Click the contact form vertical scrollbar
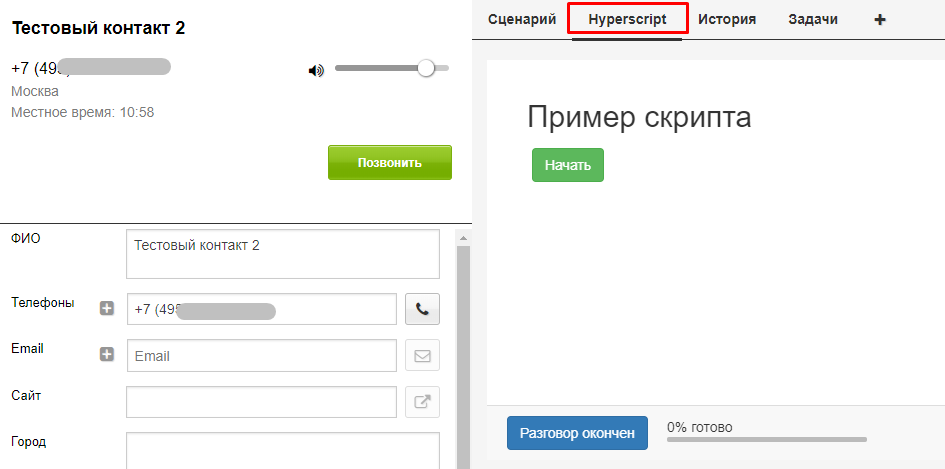Image resolution: width=945 pixels, height=469 pixels. (x=462, y=350)
